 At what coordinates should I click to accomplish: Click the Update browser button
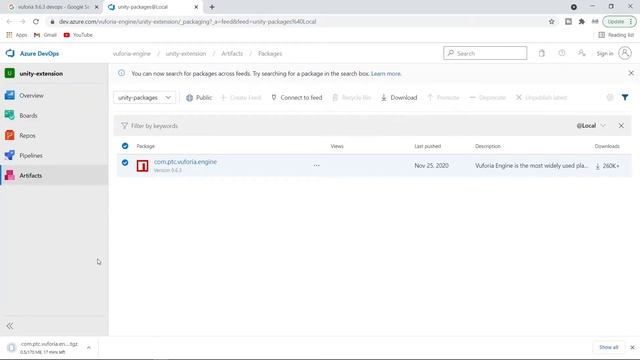(619, 22)
